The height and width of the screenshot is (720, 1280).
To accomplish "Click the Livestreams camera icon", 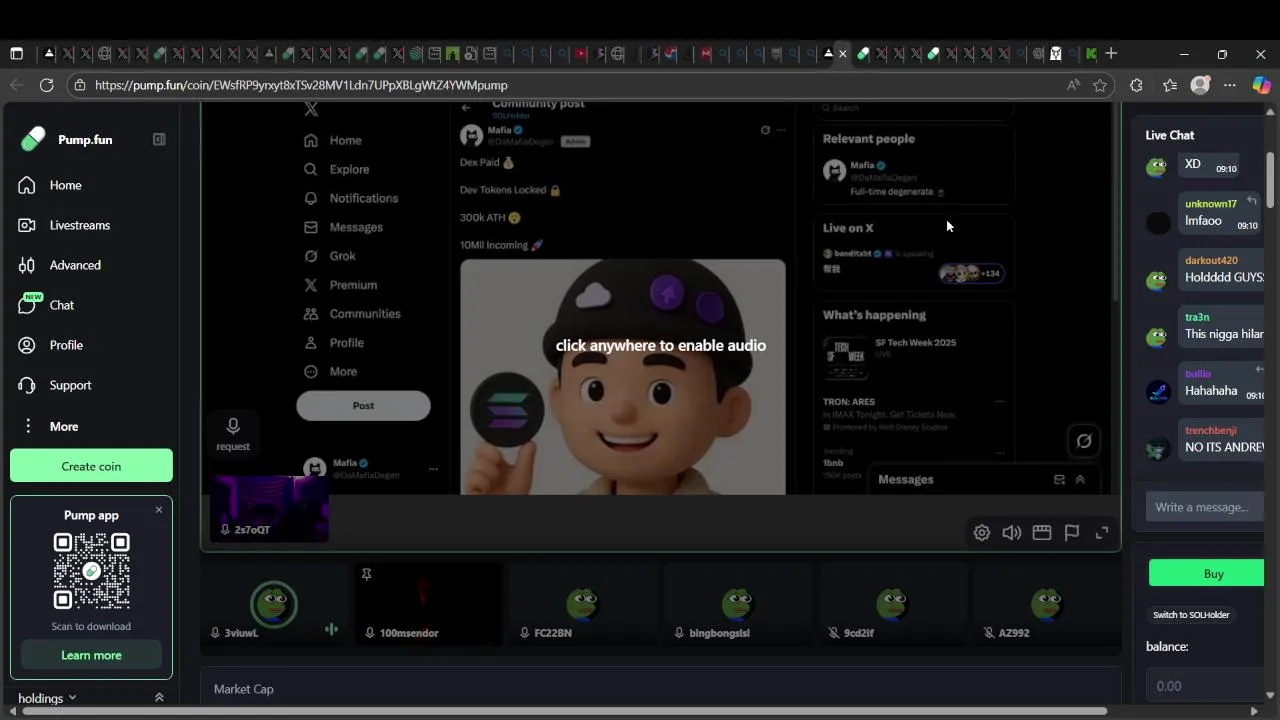I will coord(27,225).
